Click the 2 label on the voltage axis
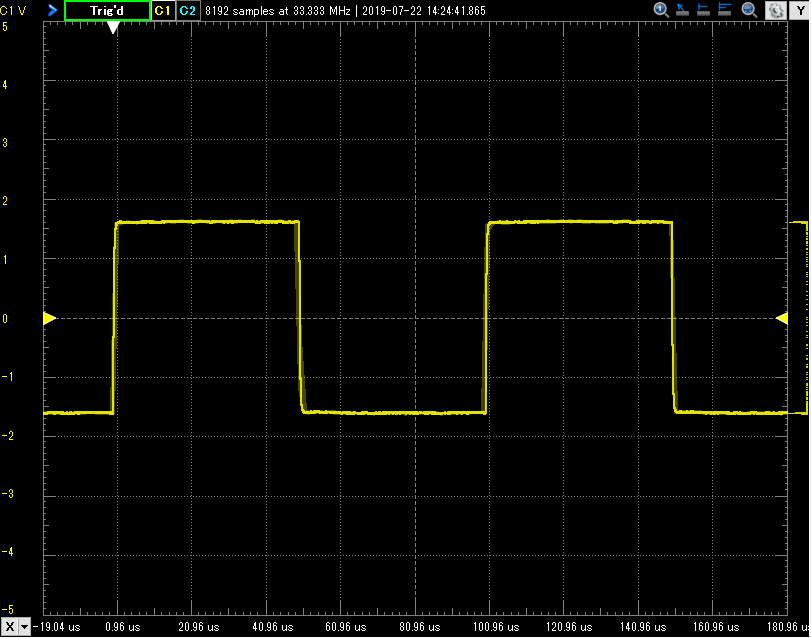 tap(5, 201)
